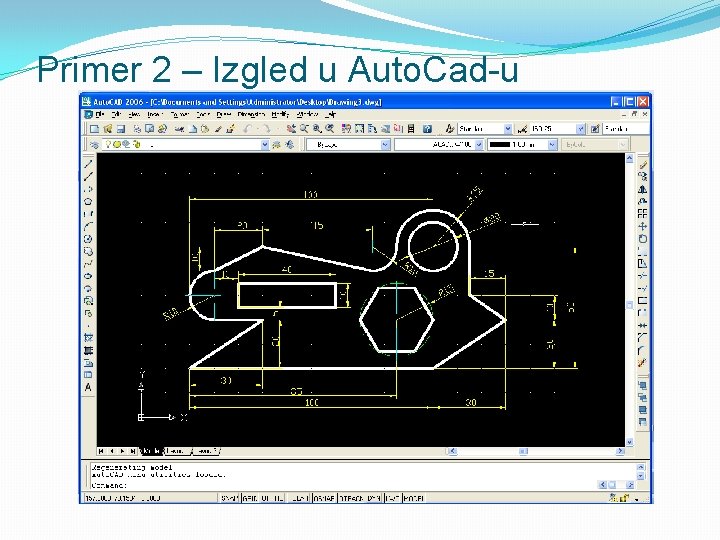Select the Multiline Text A tool
Screen dimensions: 720x540
(x=88, y=388)
